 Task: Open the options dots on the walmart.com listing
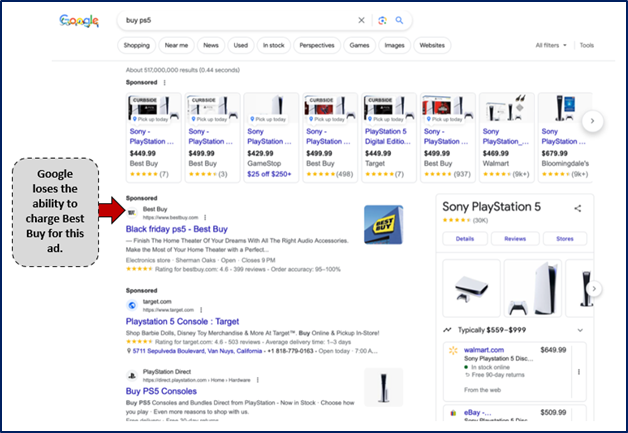[579, 372]
